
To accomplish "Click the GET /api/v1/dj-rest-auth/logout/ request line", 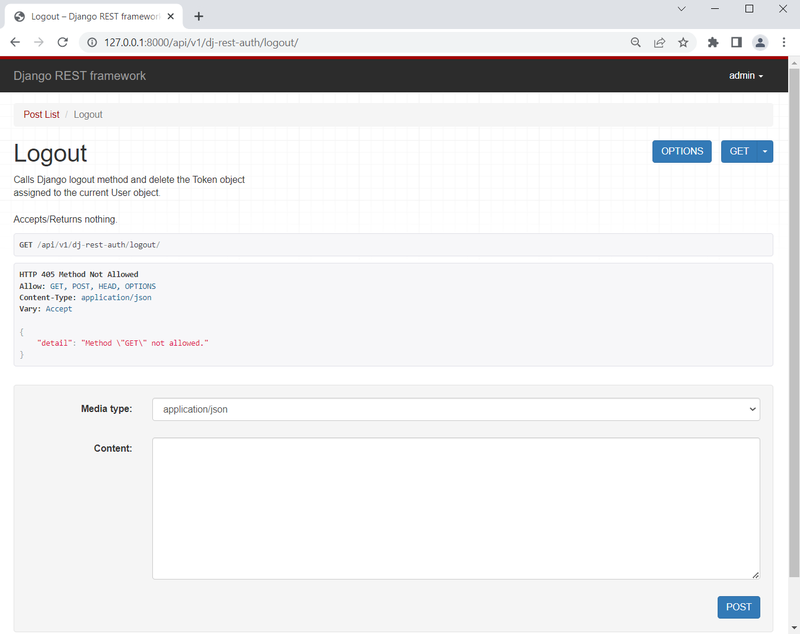I will [89, 245].
